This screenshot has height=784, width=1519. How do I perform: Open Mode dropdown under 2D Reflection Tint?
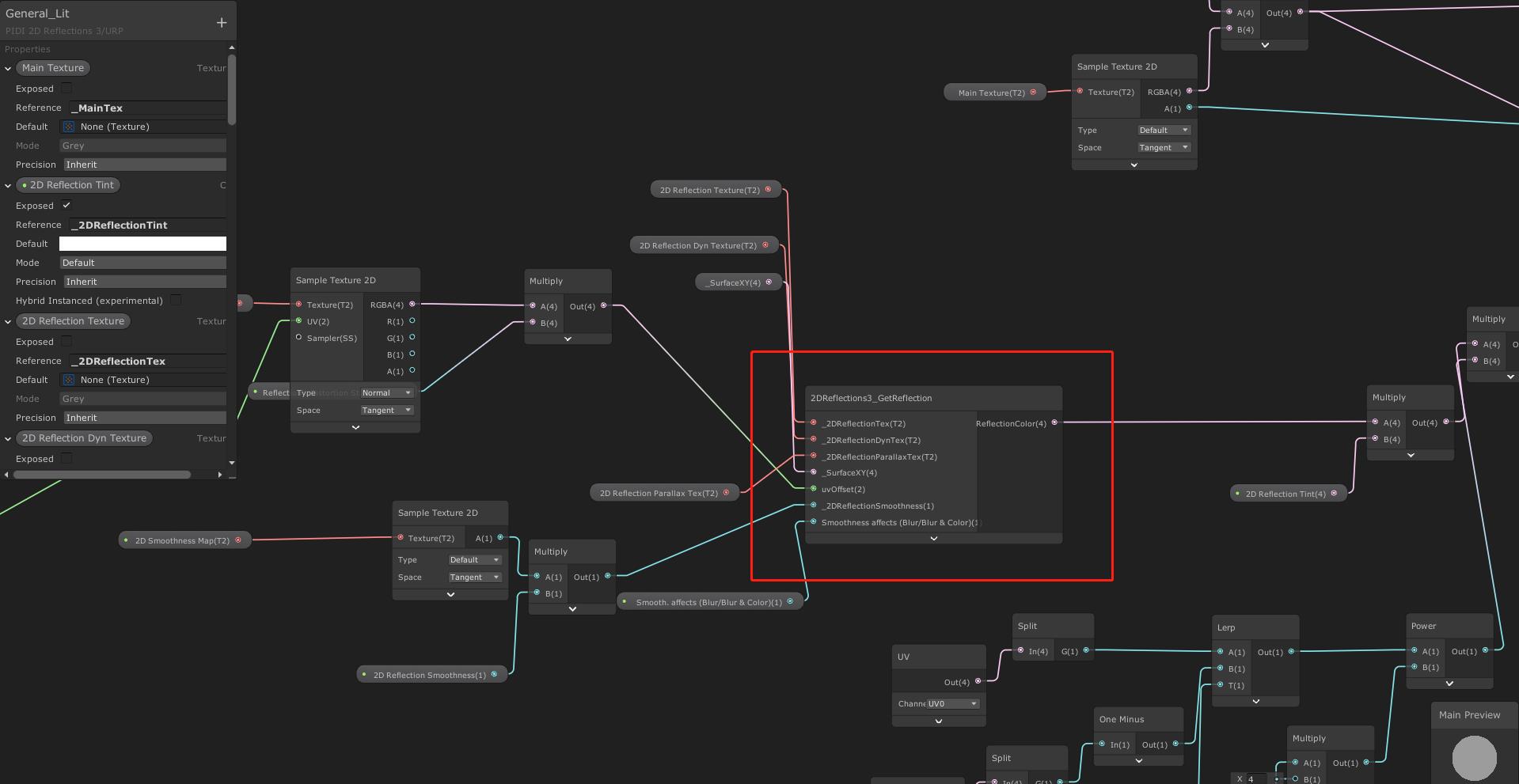pos(142,263)
